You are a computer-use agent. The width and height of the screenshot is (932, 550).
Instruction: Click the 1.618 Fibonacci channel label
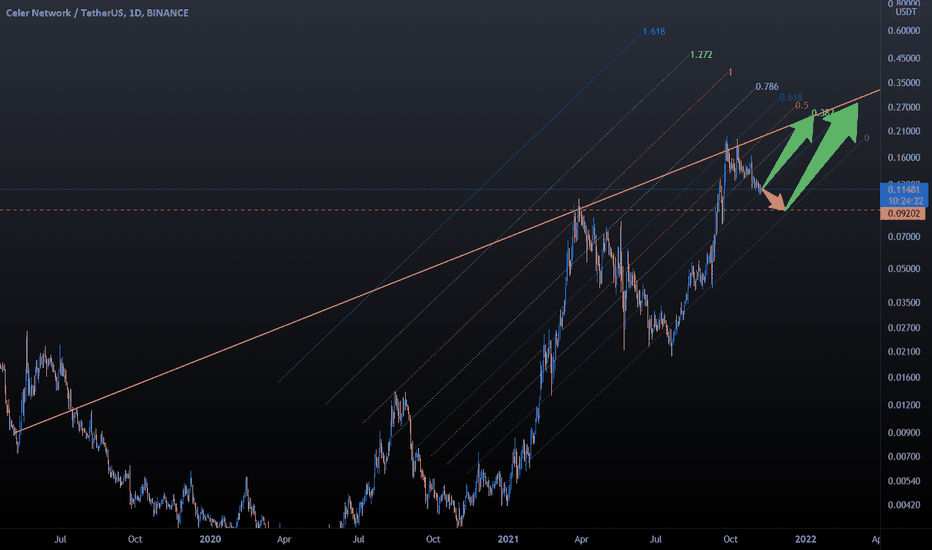(x=654, y=32)
